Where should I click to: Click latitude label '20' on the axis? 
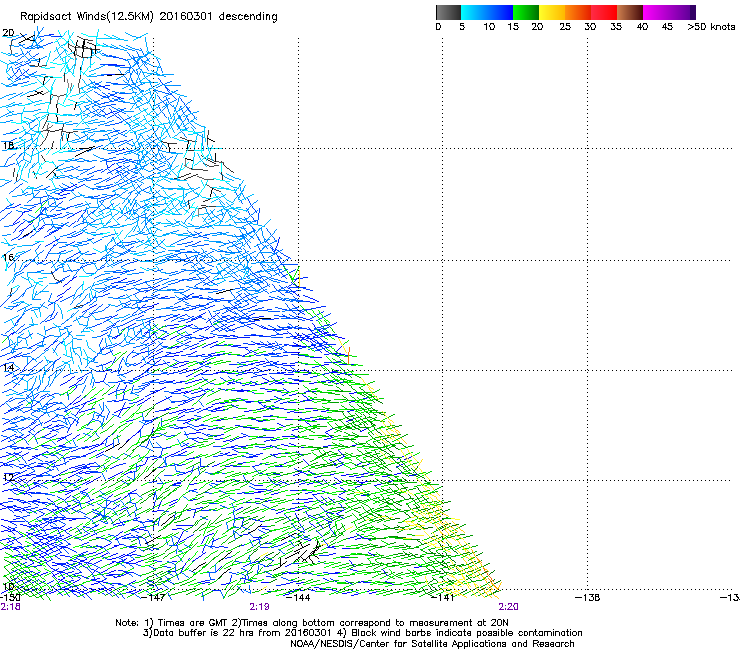coord(8,33)
